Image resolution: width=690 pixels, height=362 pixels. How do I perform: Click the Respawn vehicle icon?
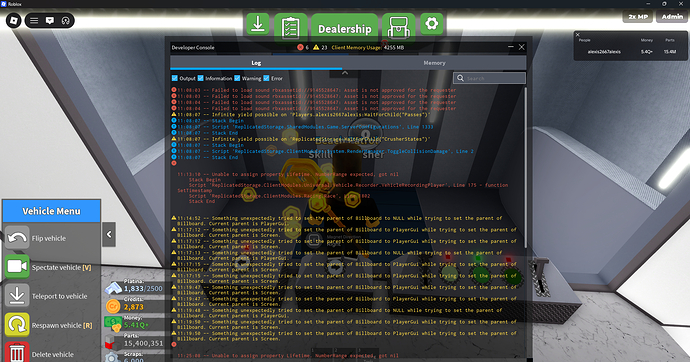17,325
